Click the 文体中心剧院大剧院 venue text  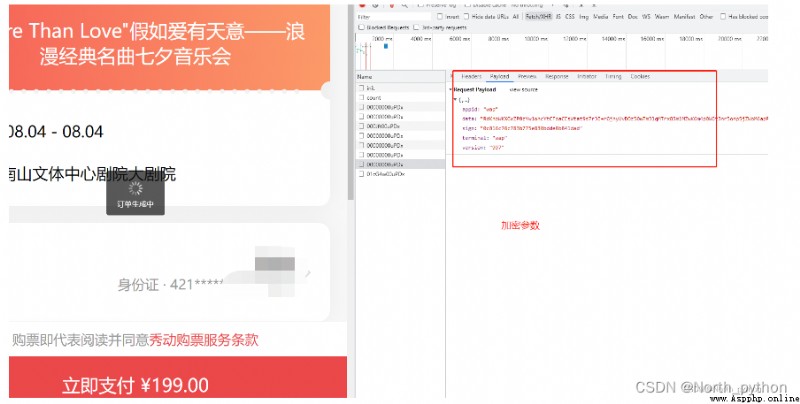point(106,174)
